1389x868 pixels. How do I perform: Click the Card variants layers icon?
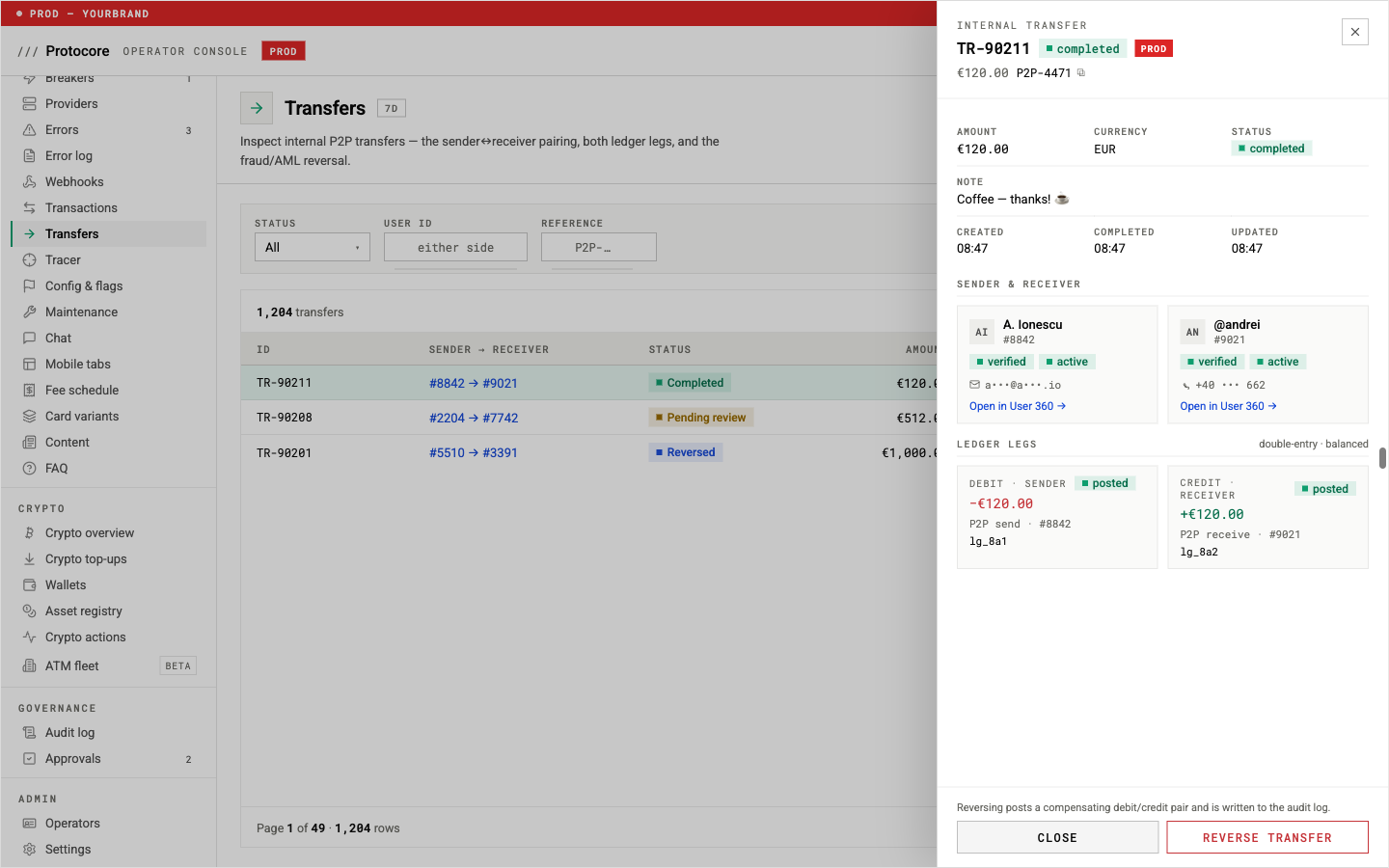coord(29,417)
